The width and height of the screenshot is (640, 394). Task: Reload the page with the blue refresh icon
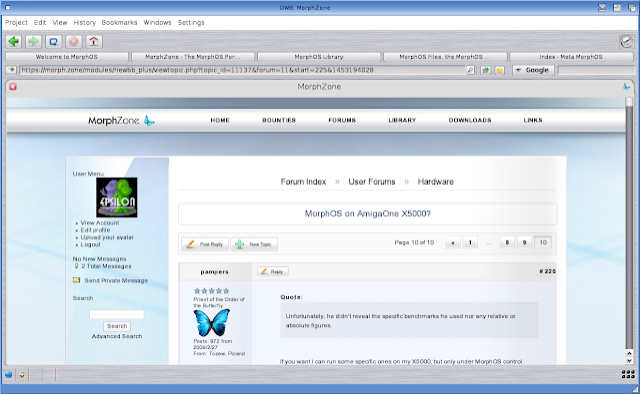53,42
